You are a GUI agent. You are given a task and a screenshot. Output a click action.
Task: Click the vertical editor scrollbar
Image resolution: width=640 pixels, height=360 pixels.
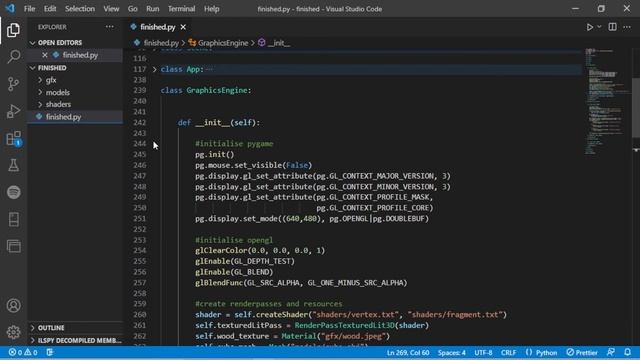[x=636, y=108]
